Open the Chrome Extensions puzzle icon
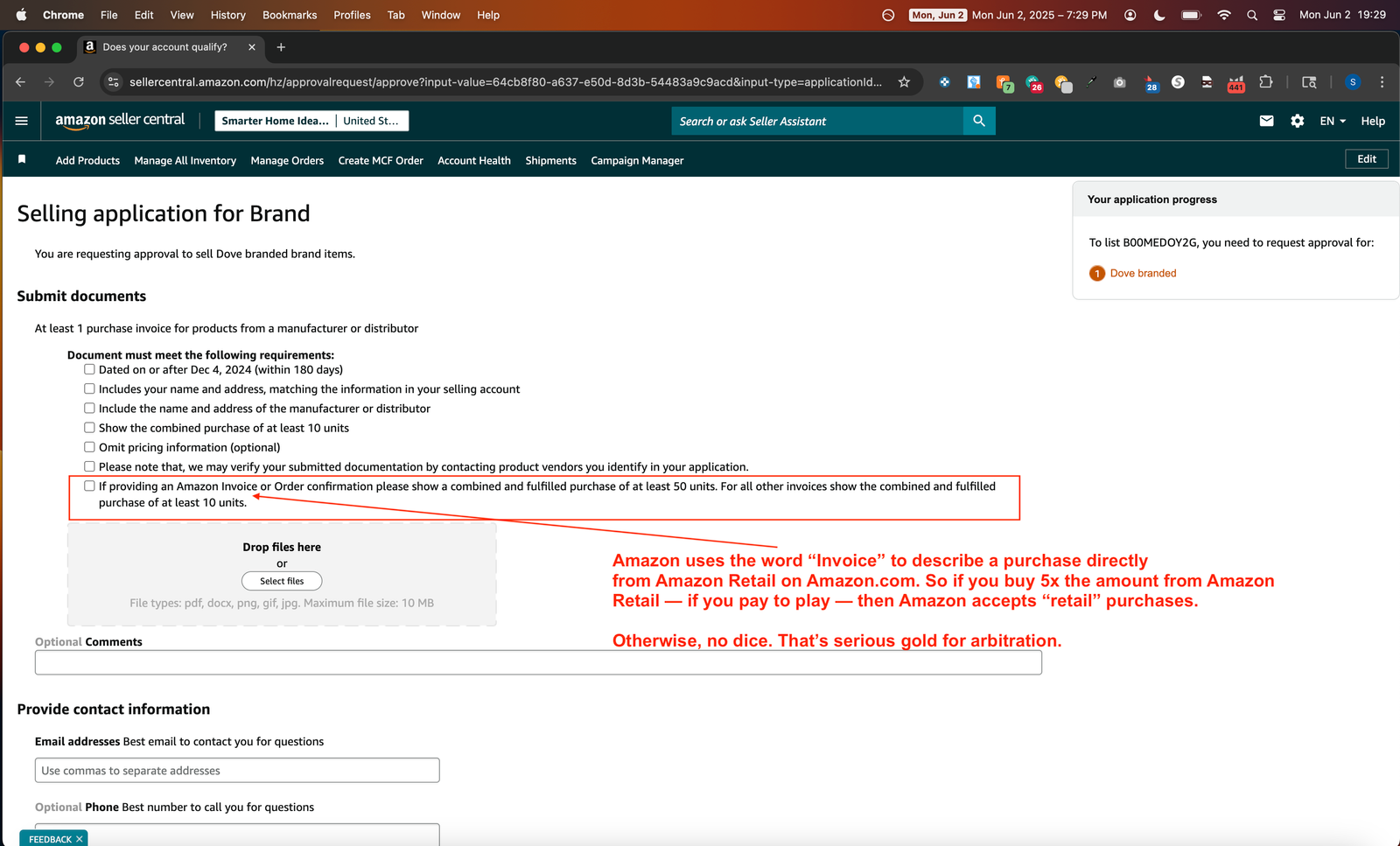The image size is (1400, 846). coord(1265,82)
